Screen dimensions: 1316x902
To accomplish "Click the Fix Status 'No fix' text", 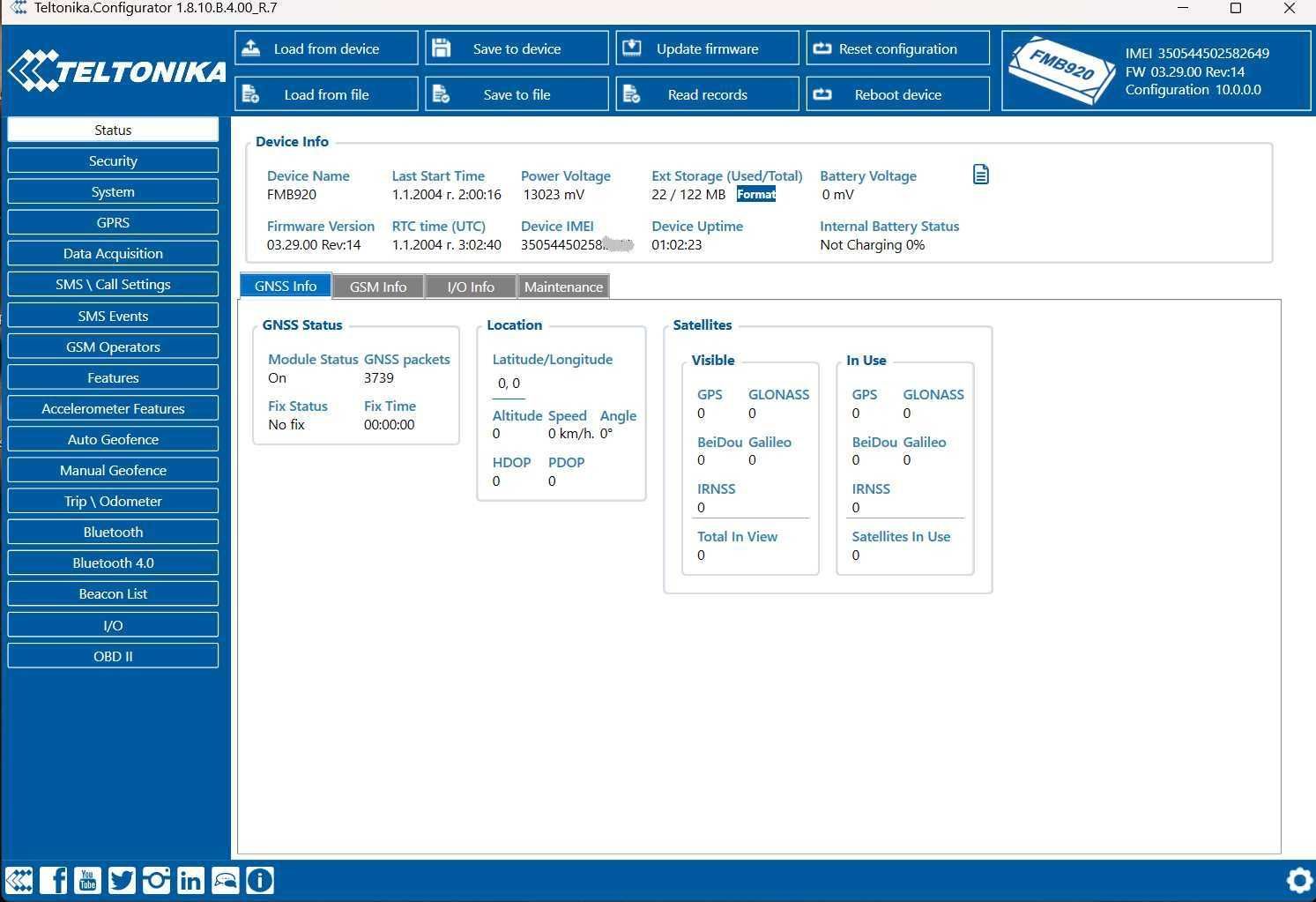I will click(286, 424).
